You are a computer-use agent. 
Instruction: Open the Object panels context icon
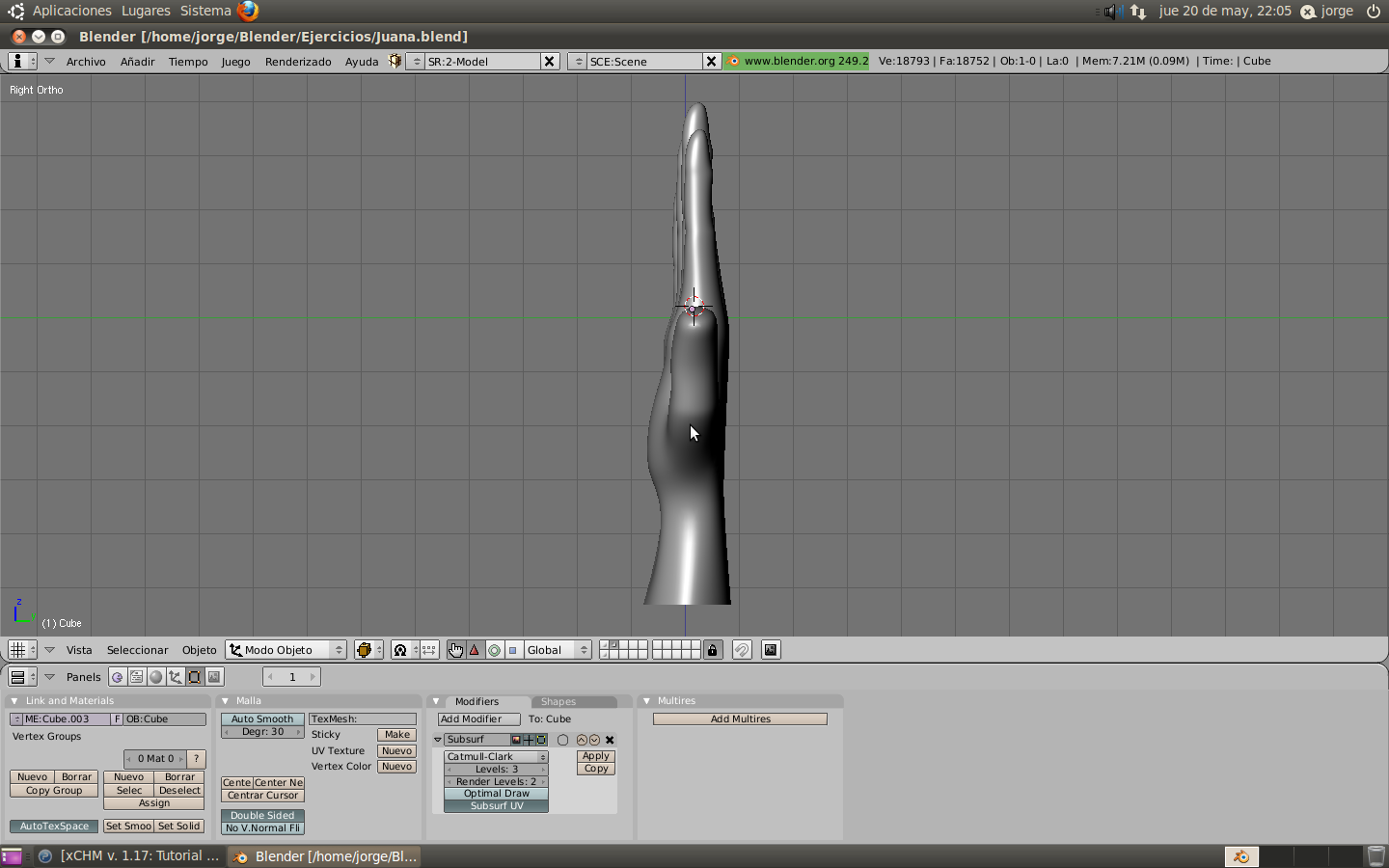[176, 677]
